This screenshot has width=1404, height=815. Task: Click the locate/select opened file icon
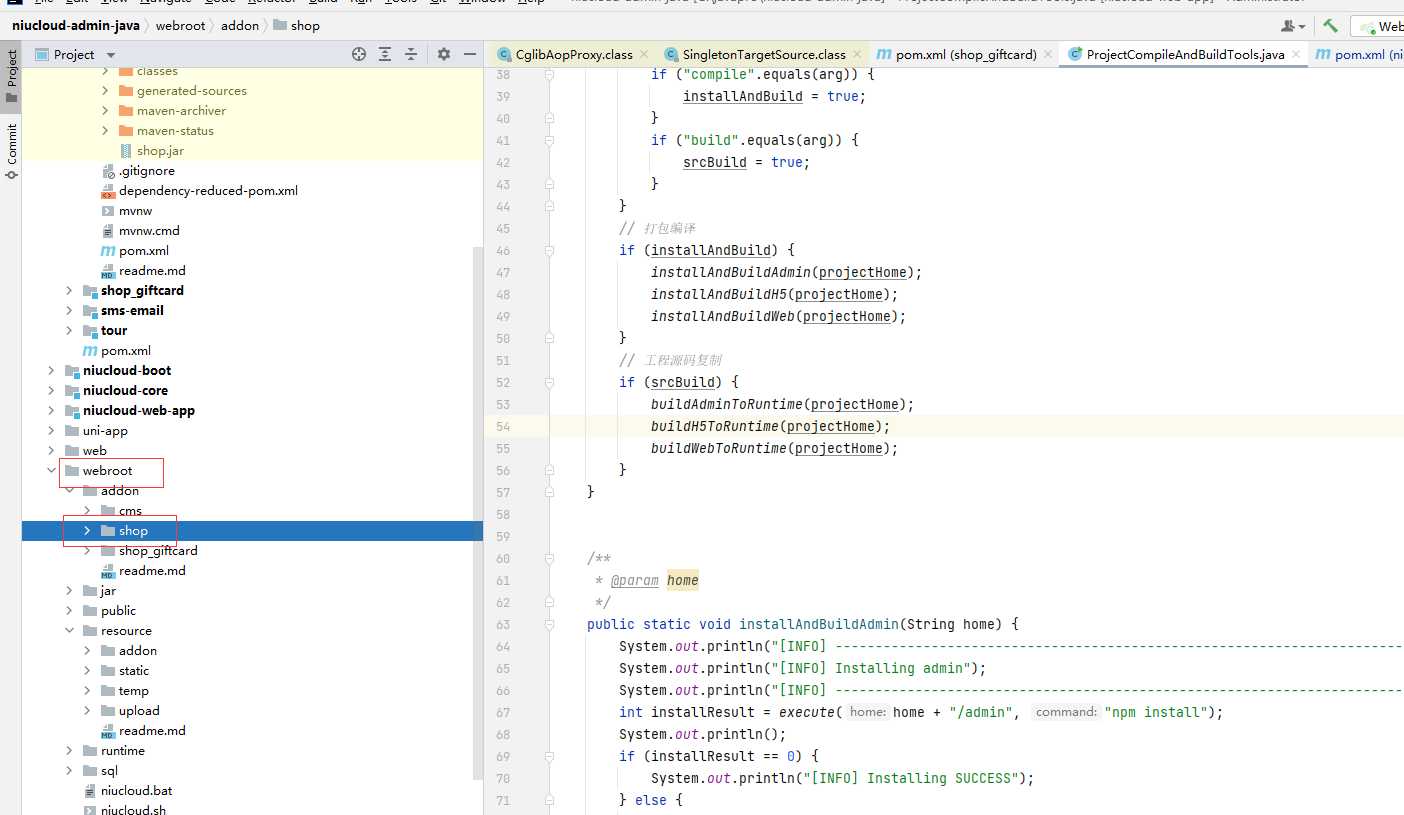pos(359,55)
